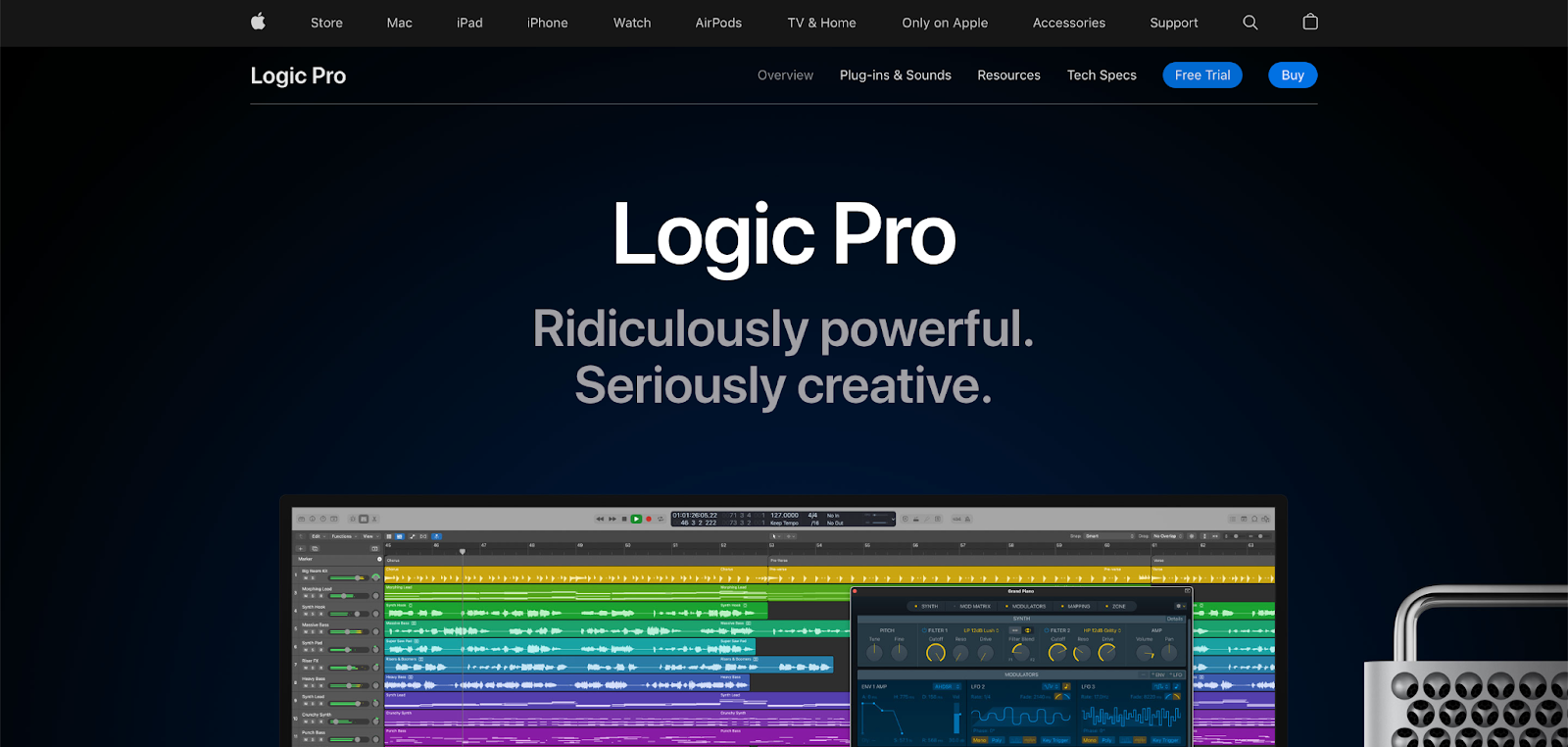1568x747 pixels.
Task: Toggle the Filter 2 power button
Action: [1046, 630]
